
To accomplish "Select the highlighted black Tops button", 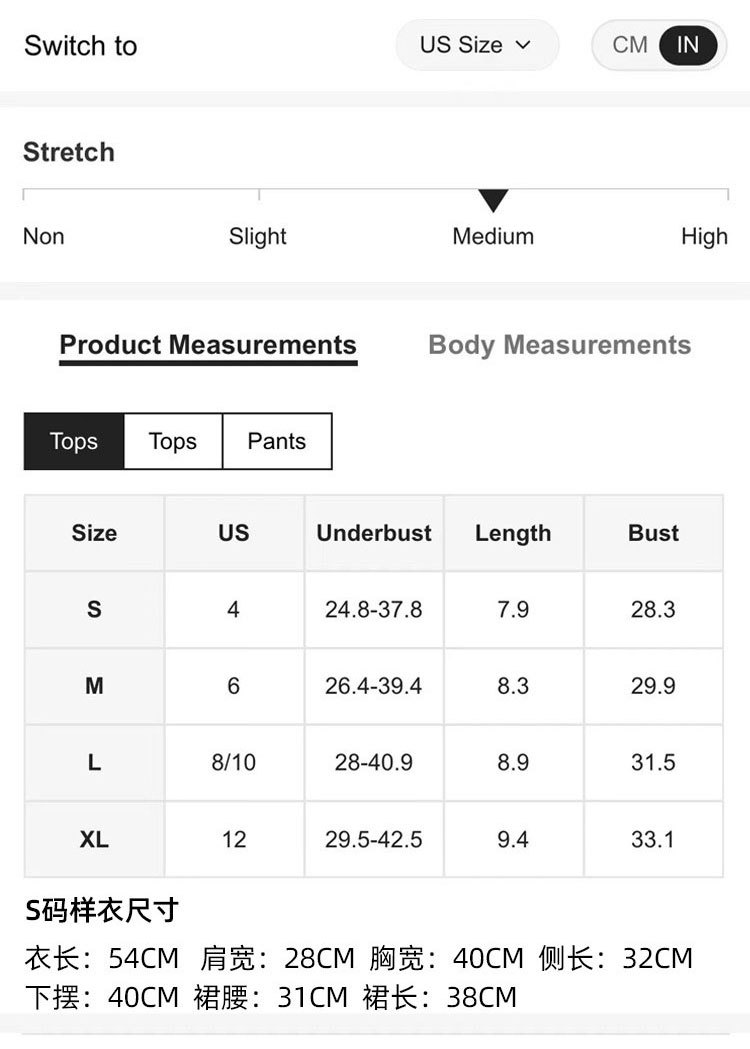I will 74,441.
